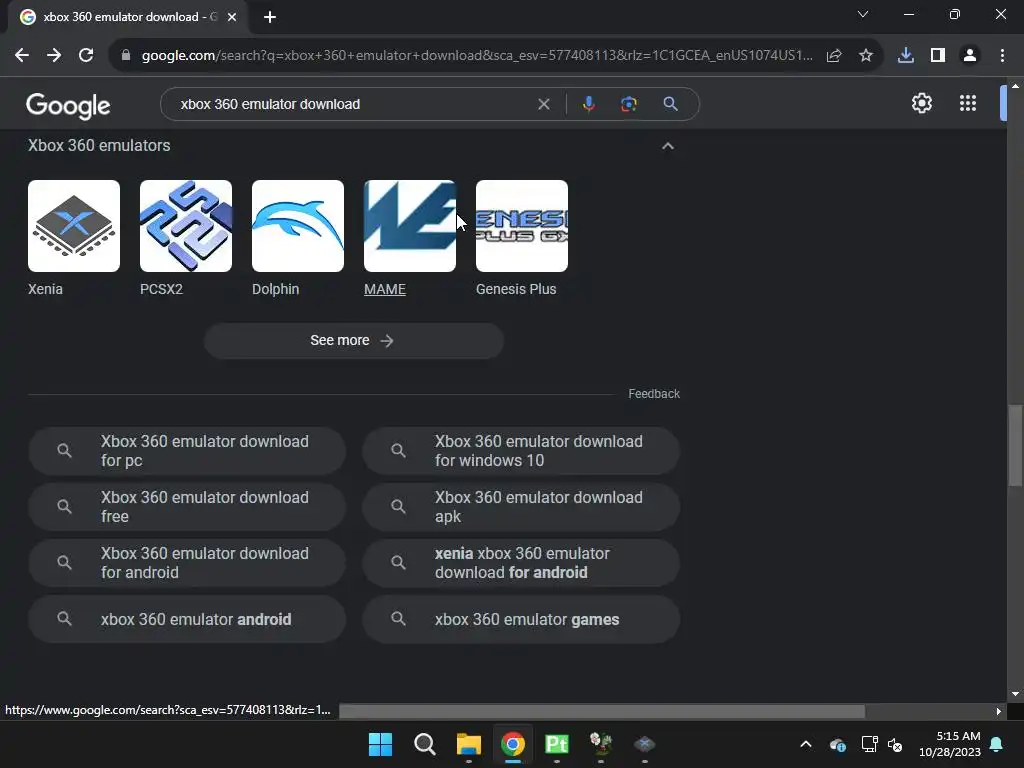
Task: Bookmark this tab with the star
Action: click(866, 56)
